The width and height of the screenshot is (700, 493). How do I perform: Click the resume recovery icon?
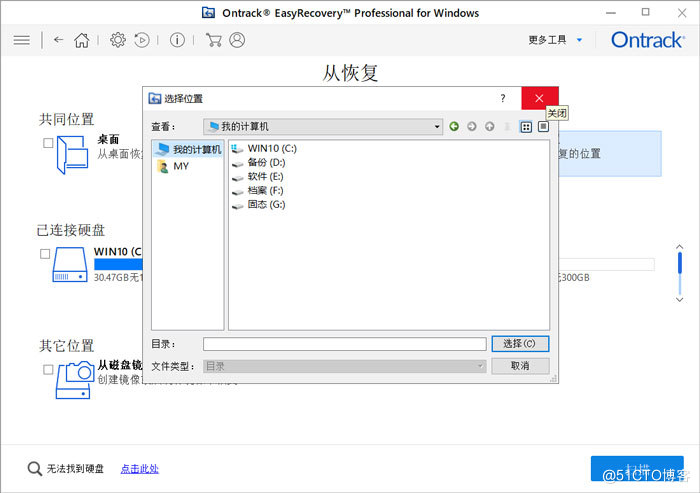click(142, 40)
